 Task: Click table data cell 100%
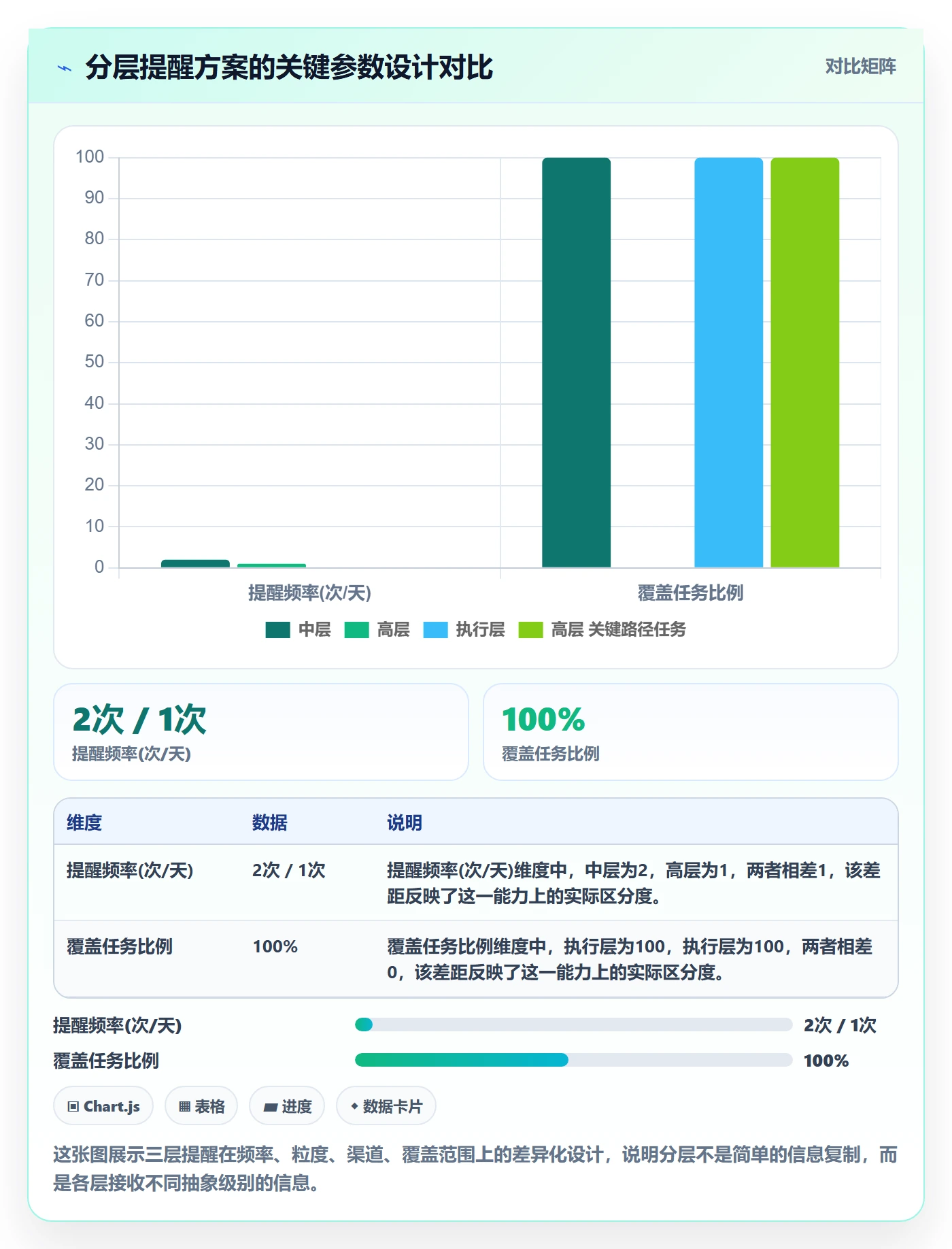tap(275, 946)
